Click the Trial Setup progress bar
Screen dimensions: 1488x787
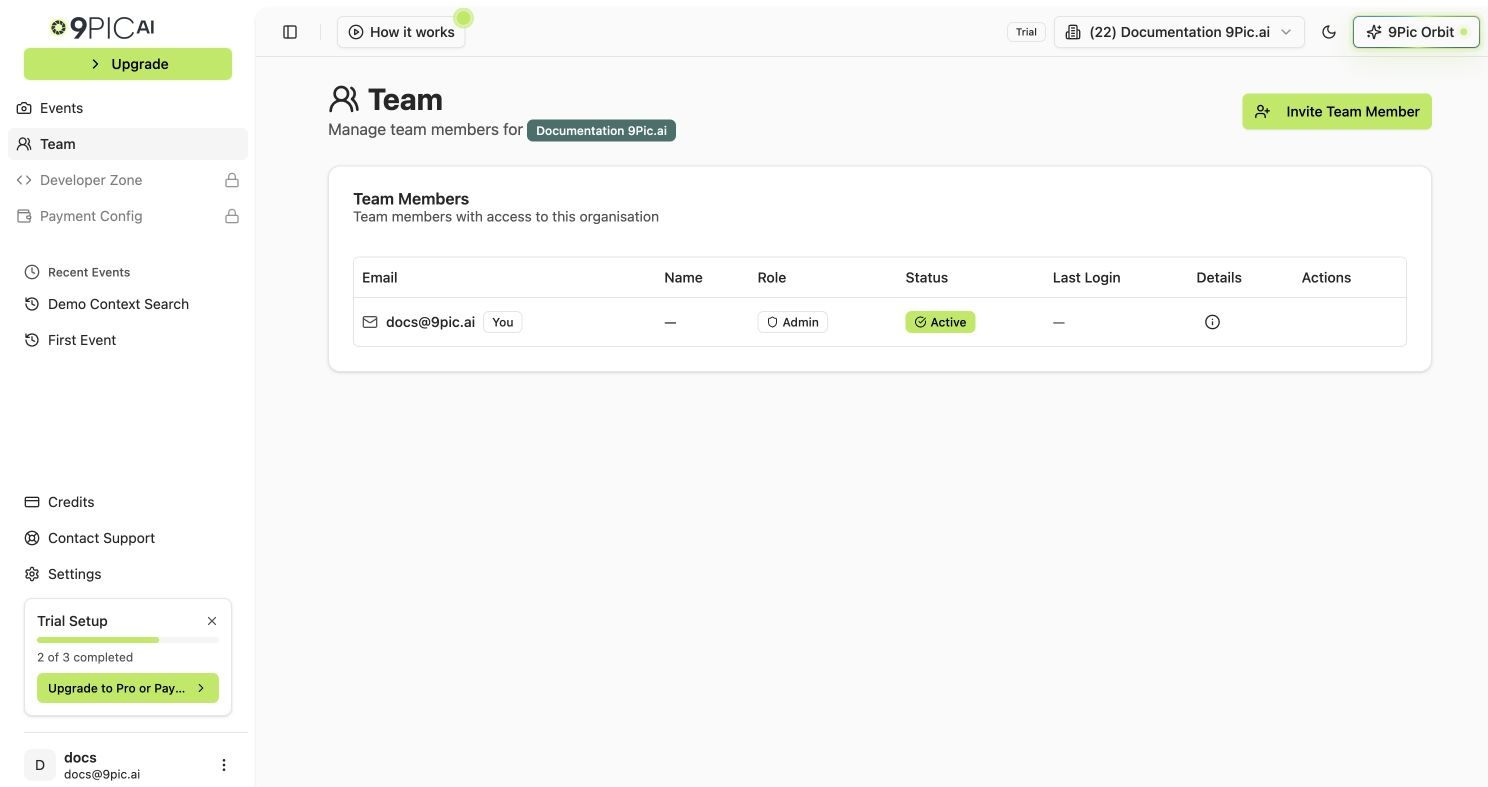128,640
